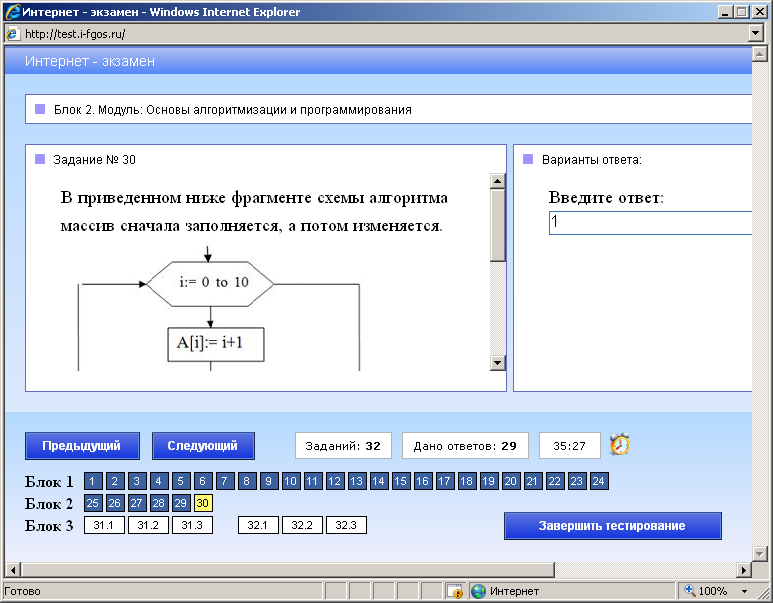The width and height of the screenshot is (773, 603).
Task: Open question 22 in Блок 1
Action: tap(555, 481)
